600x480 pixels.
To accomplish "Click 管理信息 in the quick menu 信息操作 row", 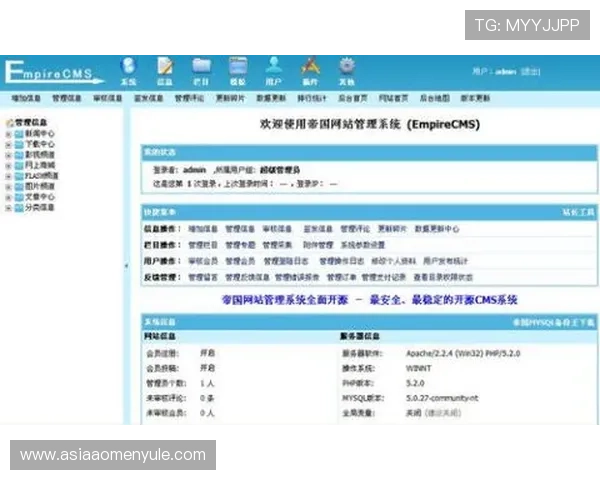I will 240,229.
